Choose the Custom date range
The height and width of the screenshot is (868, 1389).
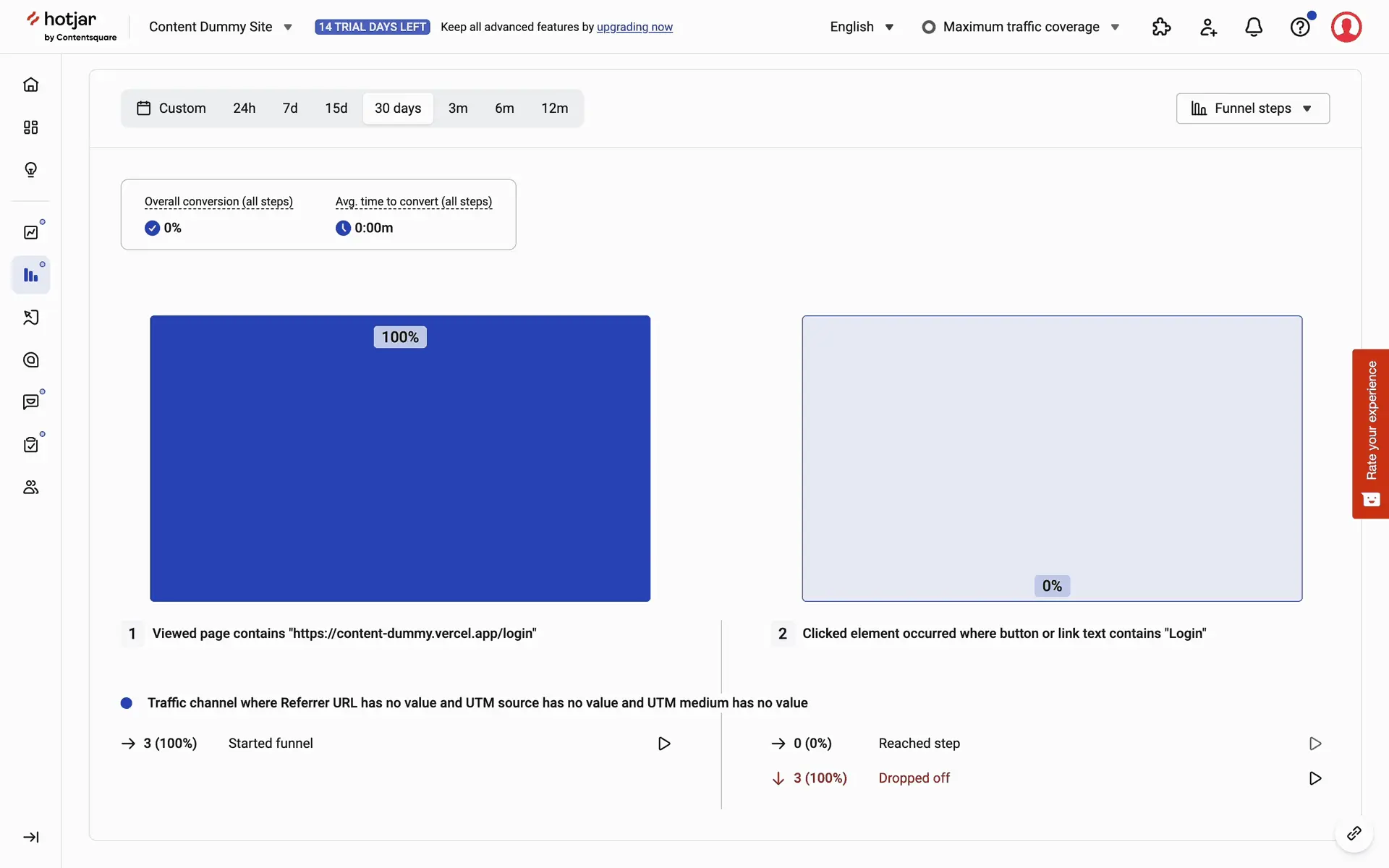tap(171, 109)
